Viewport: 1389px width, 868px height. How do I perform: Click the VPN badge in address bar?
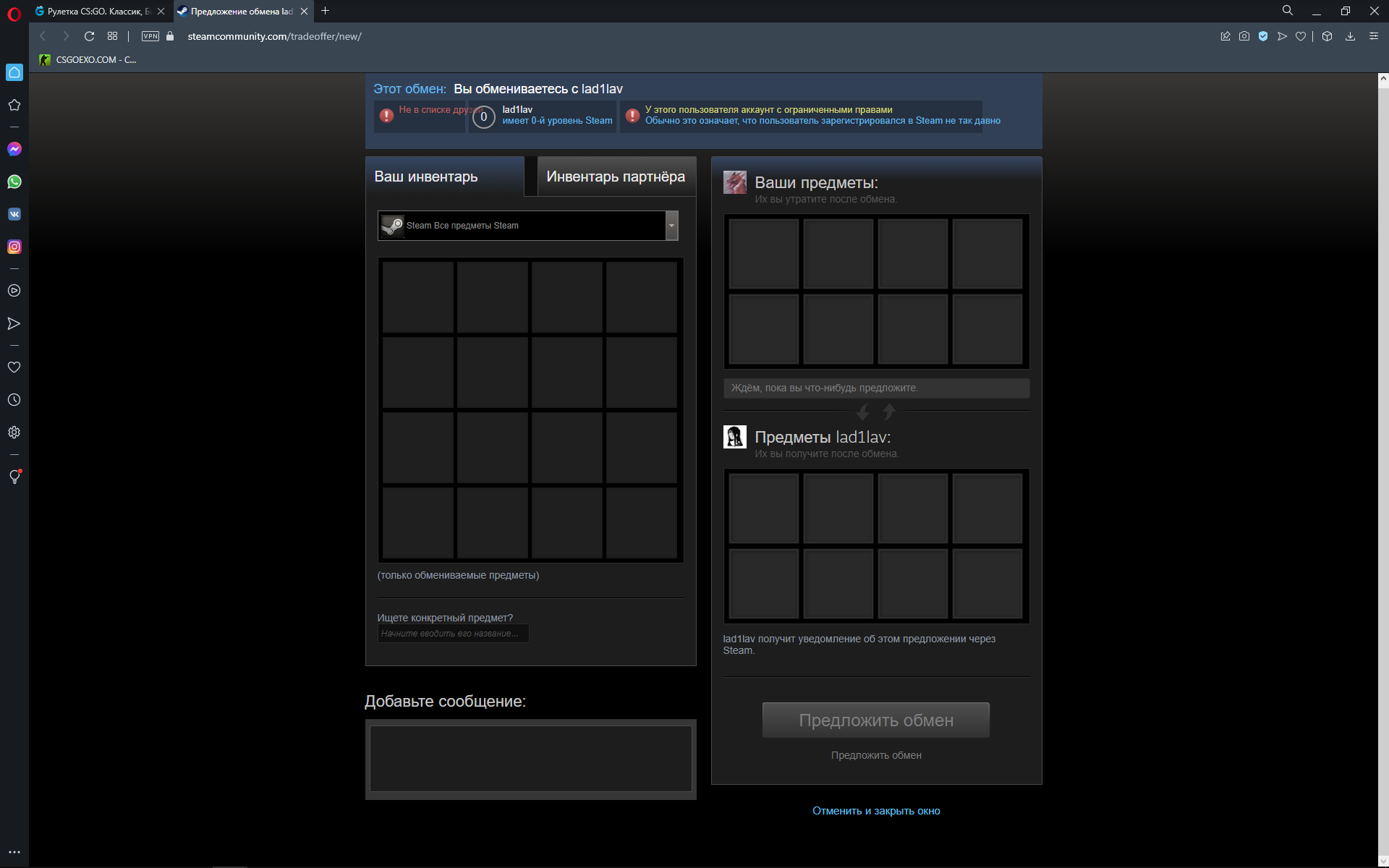(150, 36)
